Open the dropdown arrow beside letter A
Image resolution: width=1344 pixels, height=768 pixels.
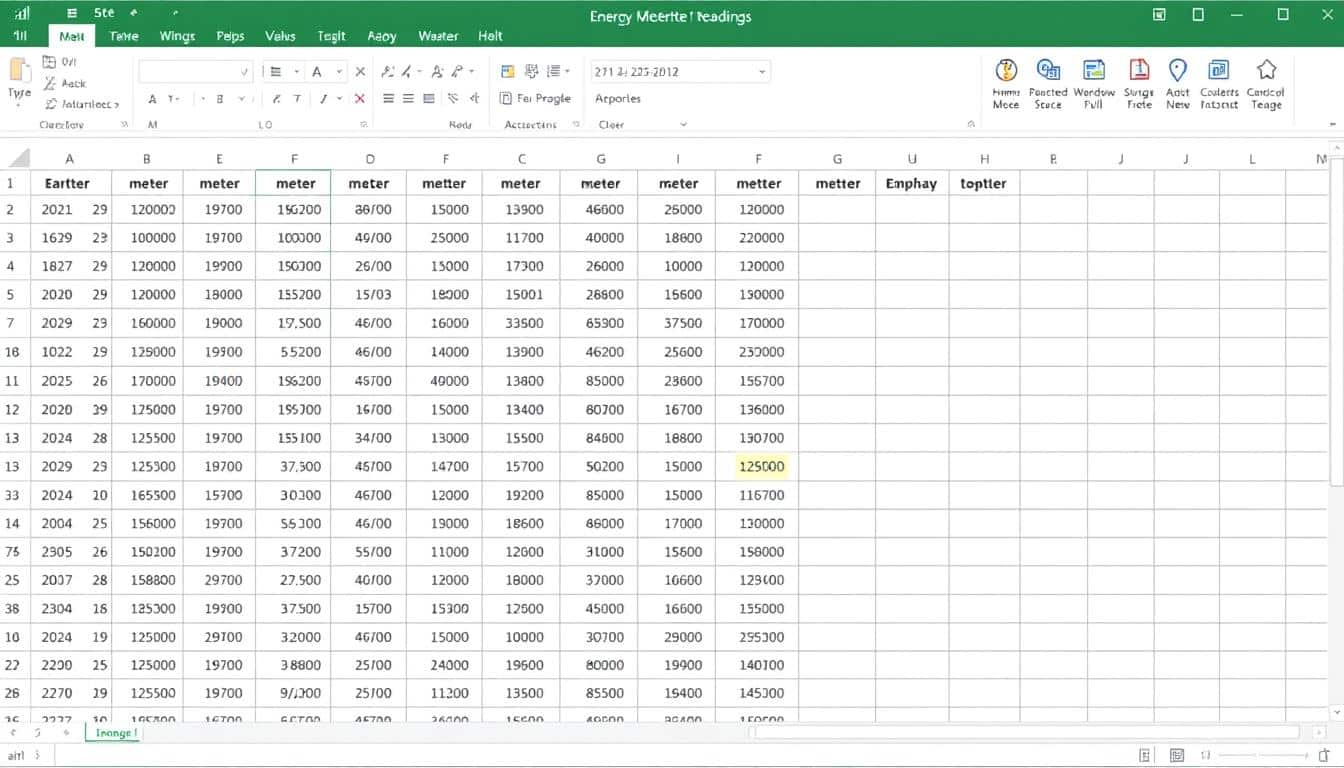[x=340, y=72]
